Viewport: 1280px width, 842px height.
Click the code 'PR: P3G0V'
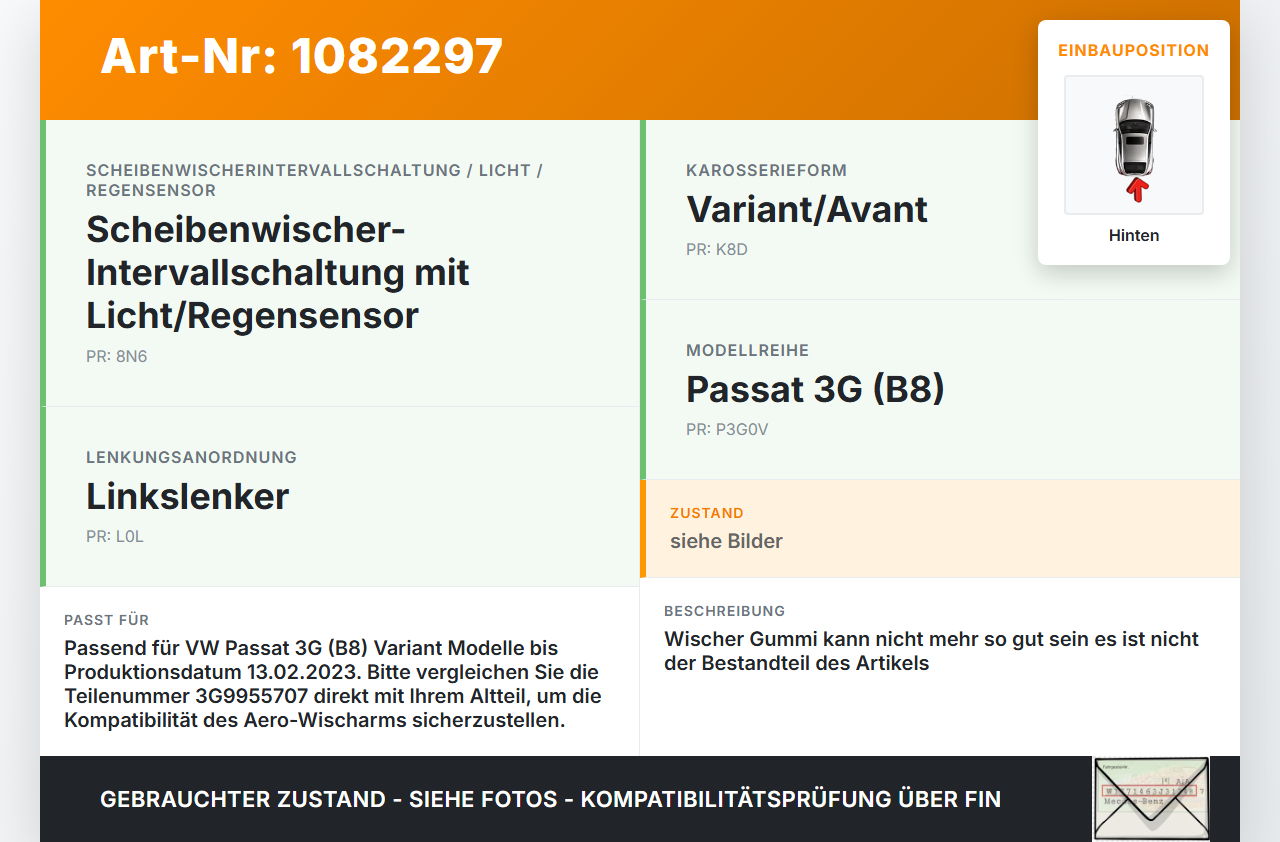tap(727, 429)
